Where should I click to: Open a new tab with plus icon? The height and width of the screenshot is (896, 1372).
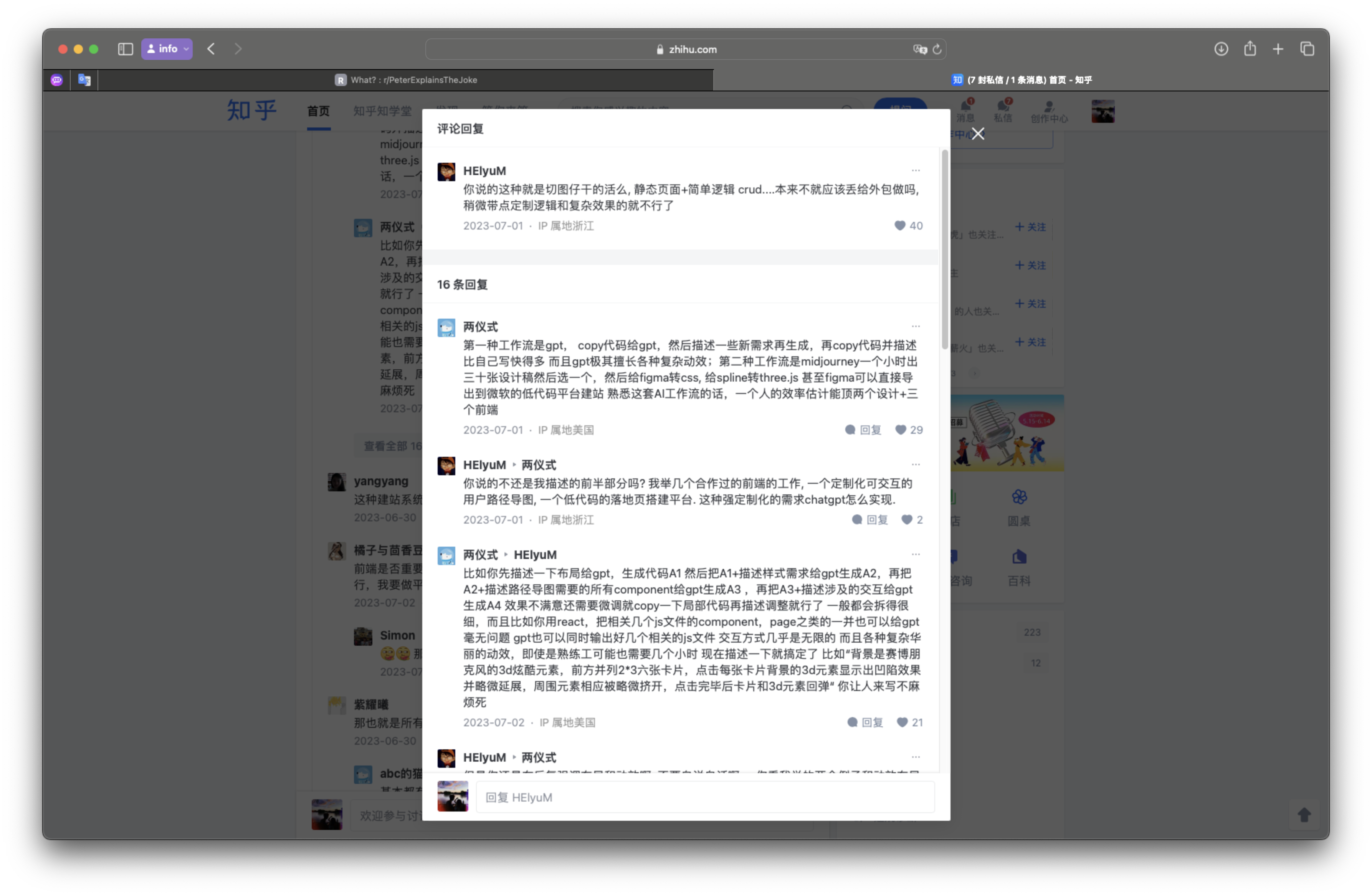(1278, 49)
